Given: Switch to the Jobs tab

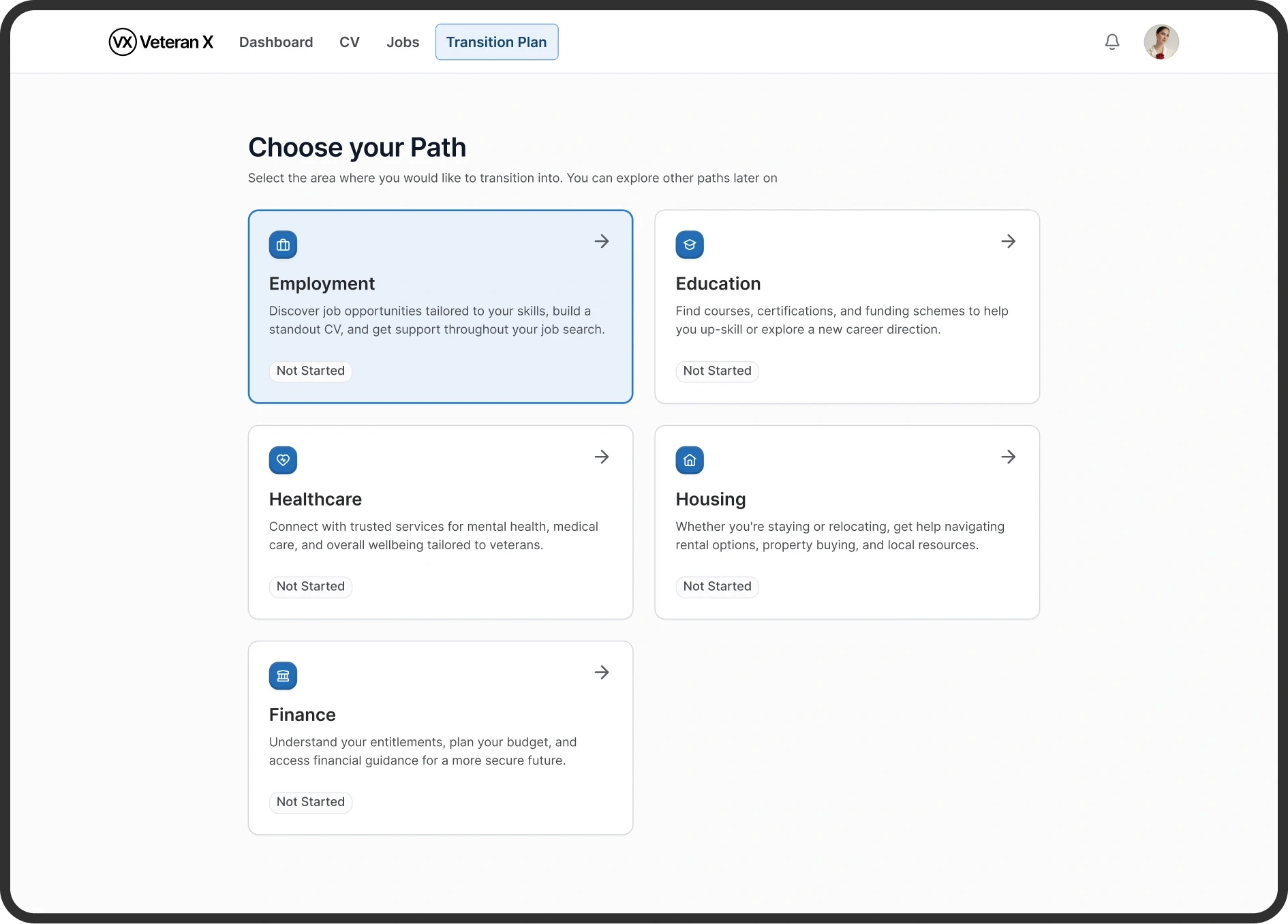Looking at the screenshot, I should click(x=403, y=42).
